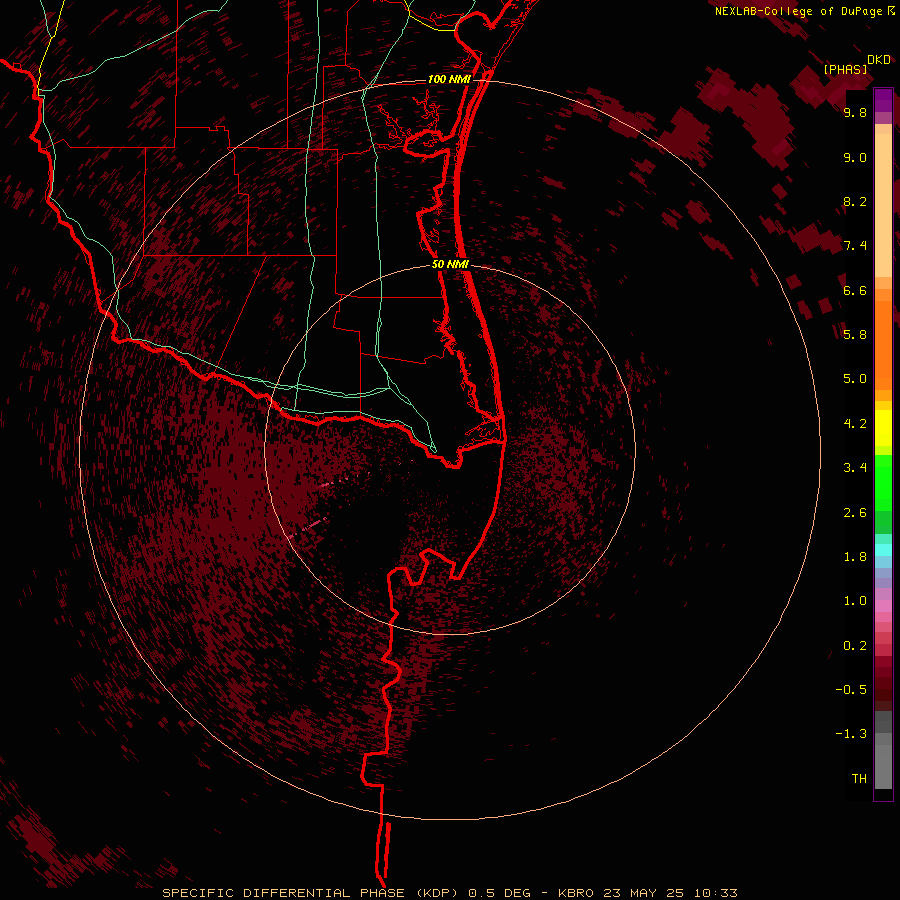Select the 8.2 scale label

pos(855,201)
